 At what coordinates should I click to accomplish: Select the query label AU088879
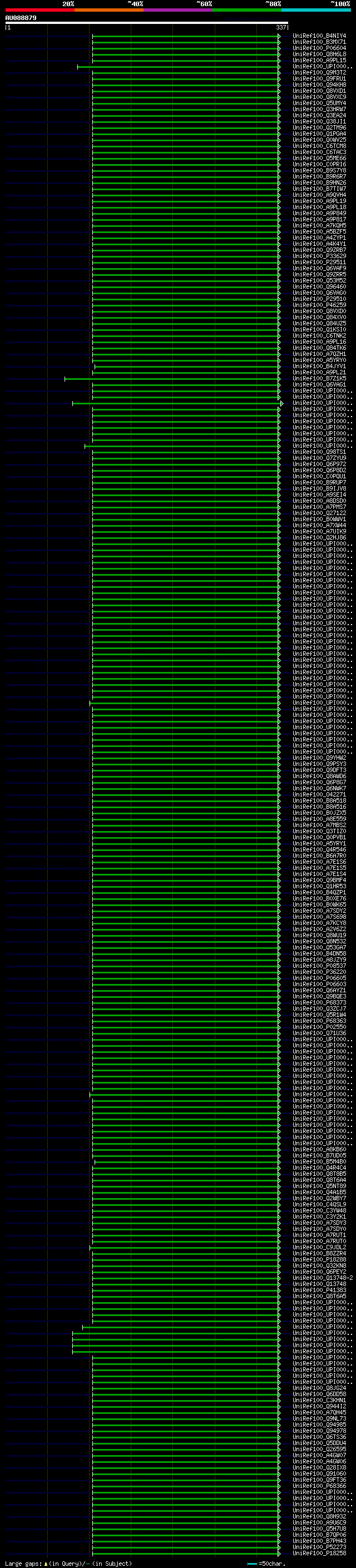coord(21,18)
